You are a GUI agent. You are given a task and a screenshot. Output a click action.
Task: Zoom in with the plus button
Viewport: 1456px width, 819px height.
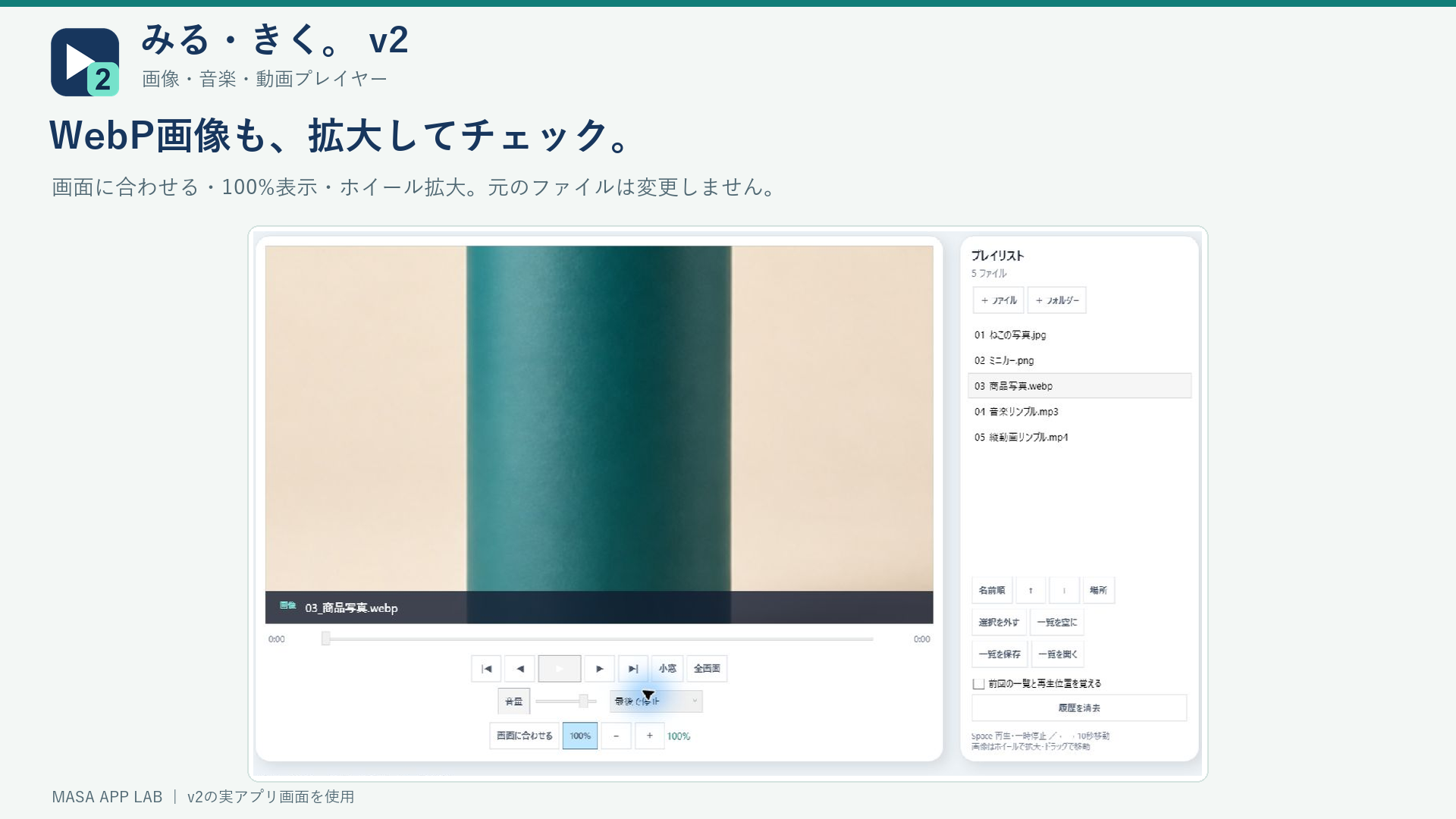pos(649,736)
